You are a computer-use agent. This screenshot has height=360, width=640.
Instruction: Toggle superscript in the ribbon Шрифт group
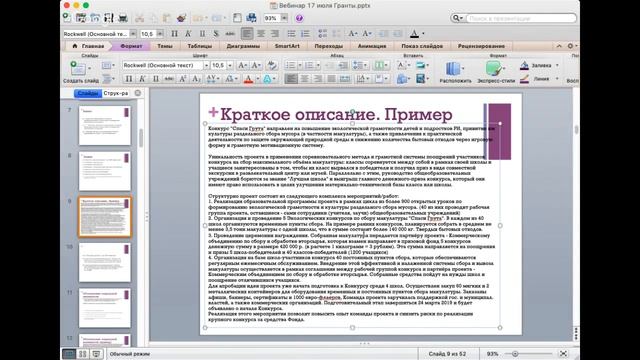[x=183, y=79]
